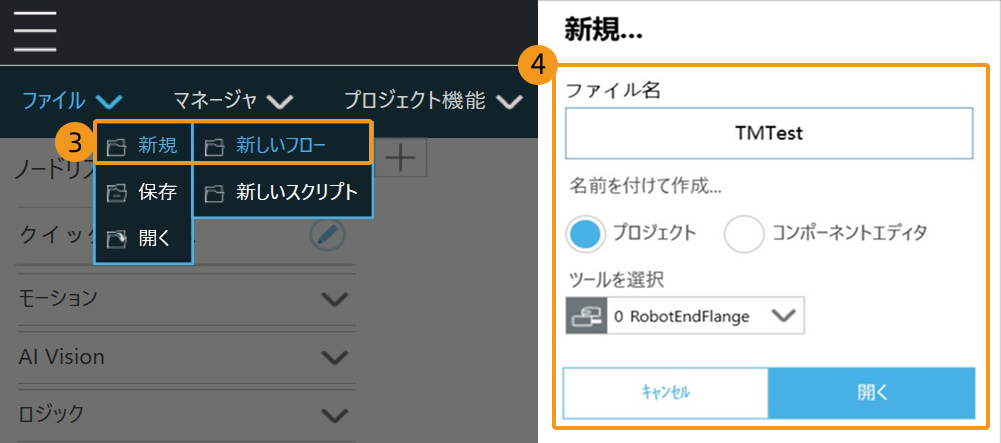Open the hamburger main menu
This screenshot has width=1001, height=443.
pyautogui.click(x=35, y=31)
